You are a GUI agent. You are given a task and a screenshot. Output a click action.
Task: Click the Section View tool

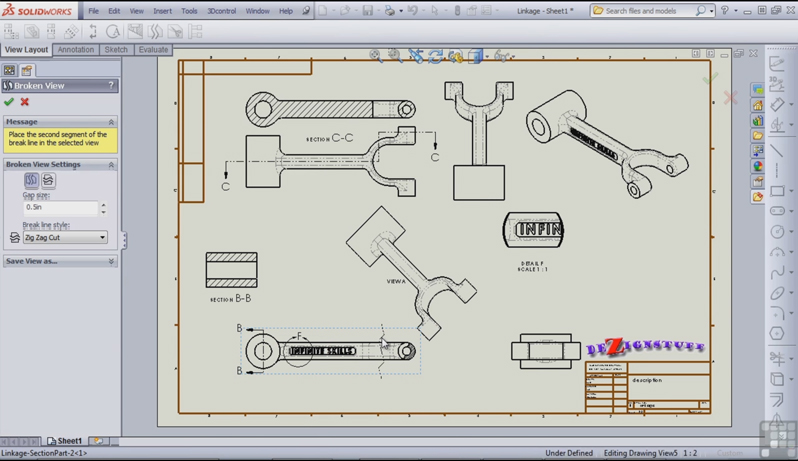[x=93, y=32]
